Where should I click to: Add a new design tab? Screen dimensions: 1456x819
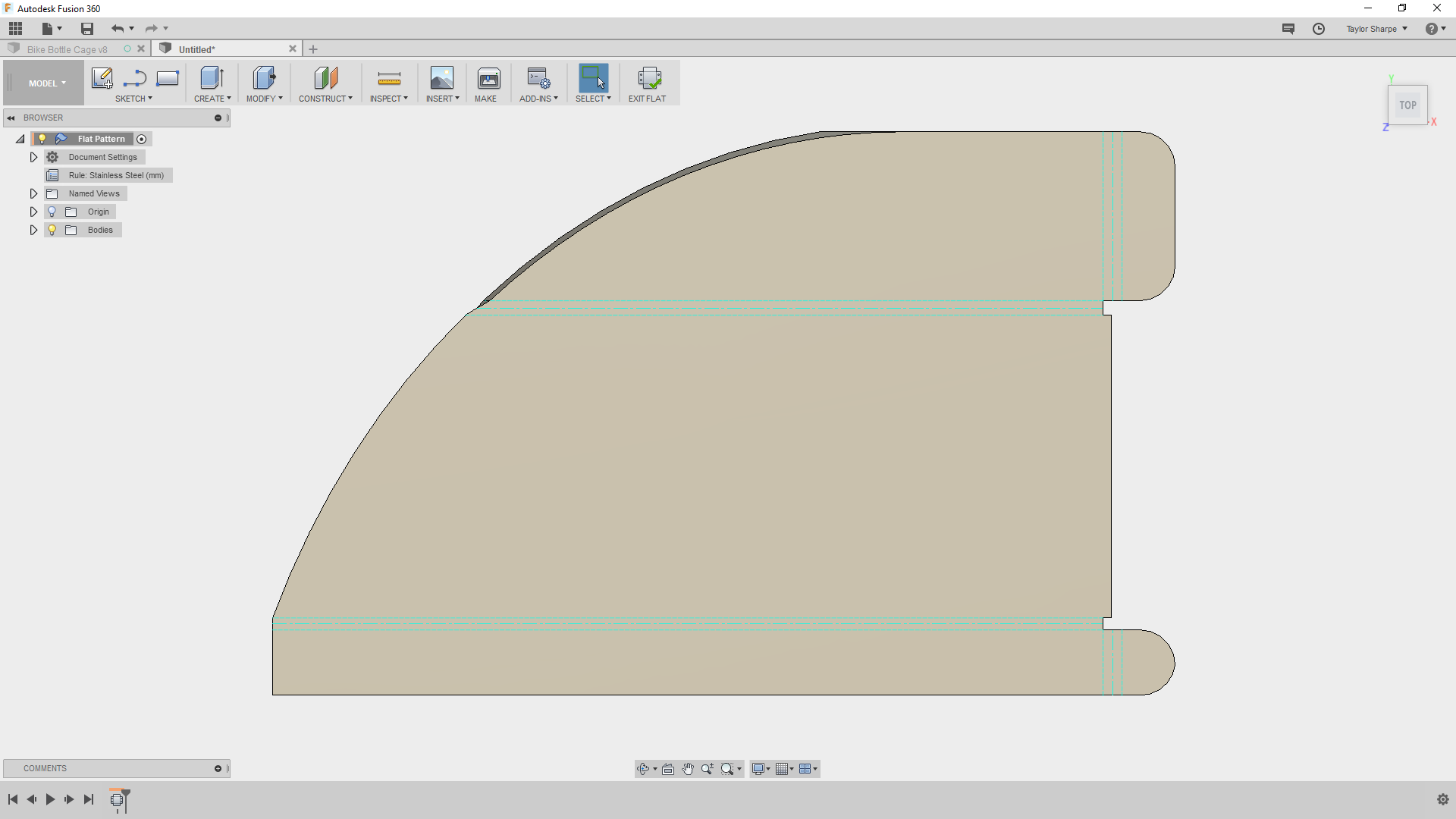coord(313,49)
